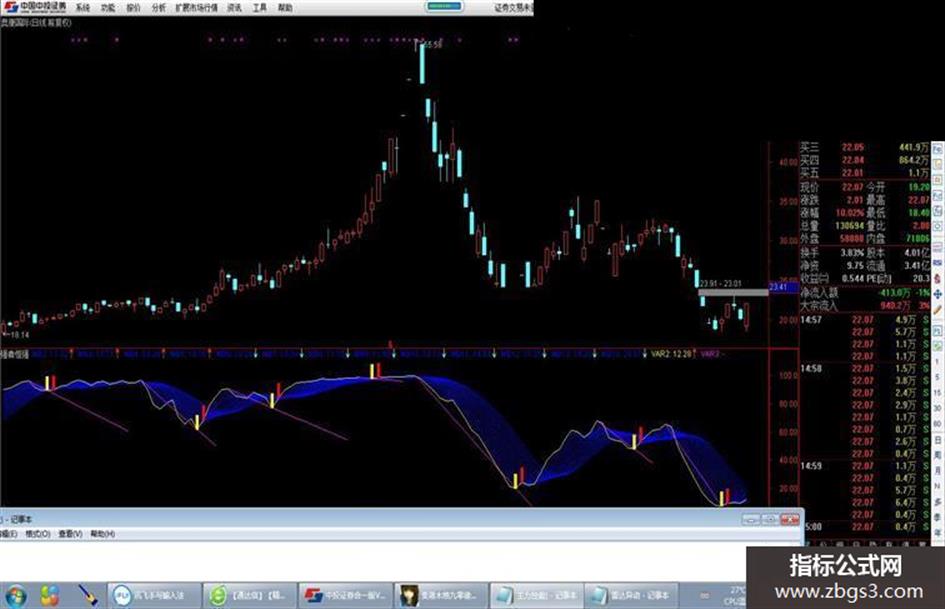Click the 总量 value 130694
The width and height of the screenshot is (945, 609).
[850, 226]
